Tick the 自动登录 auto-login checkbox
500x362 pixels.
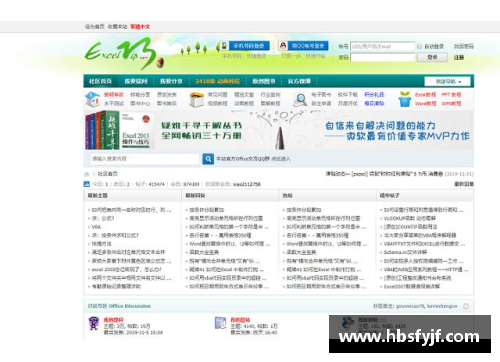tap(419, 46)
